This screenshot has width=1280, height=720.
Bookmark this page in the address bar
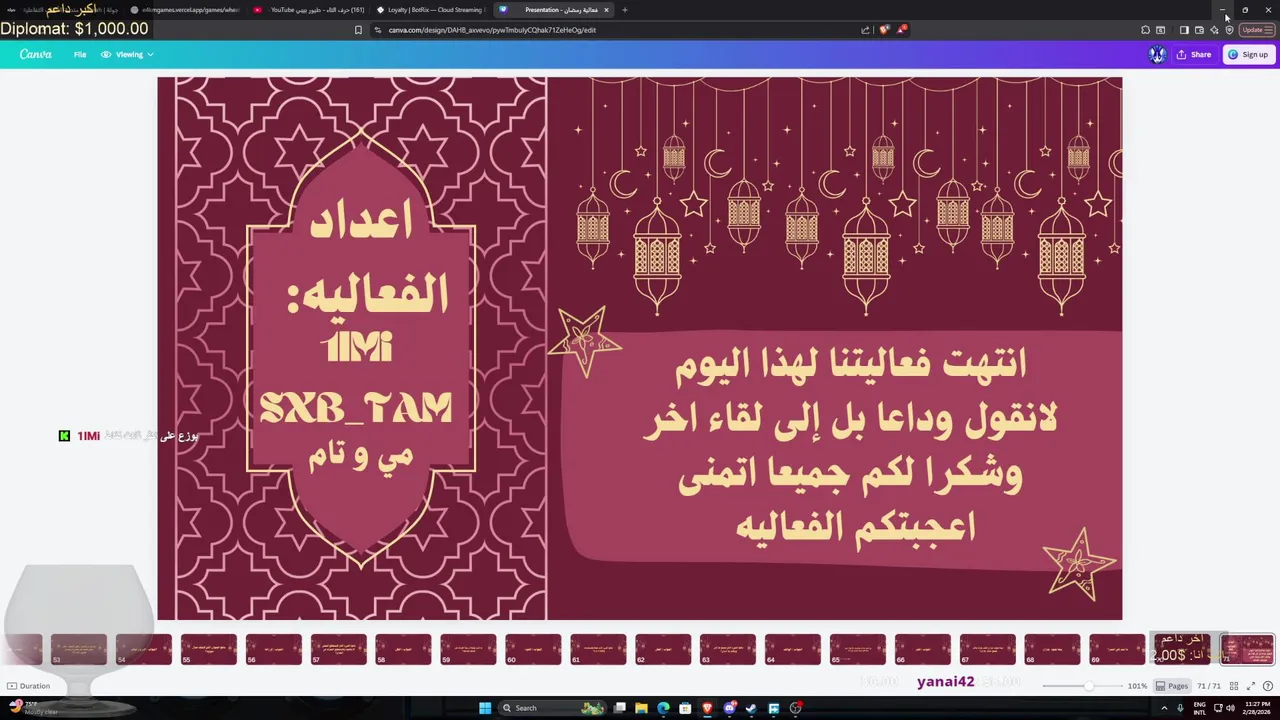pyautogui.click(x=358, y=30)
